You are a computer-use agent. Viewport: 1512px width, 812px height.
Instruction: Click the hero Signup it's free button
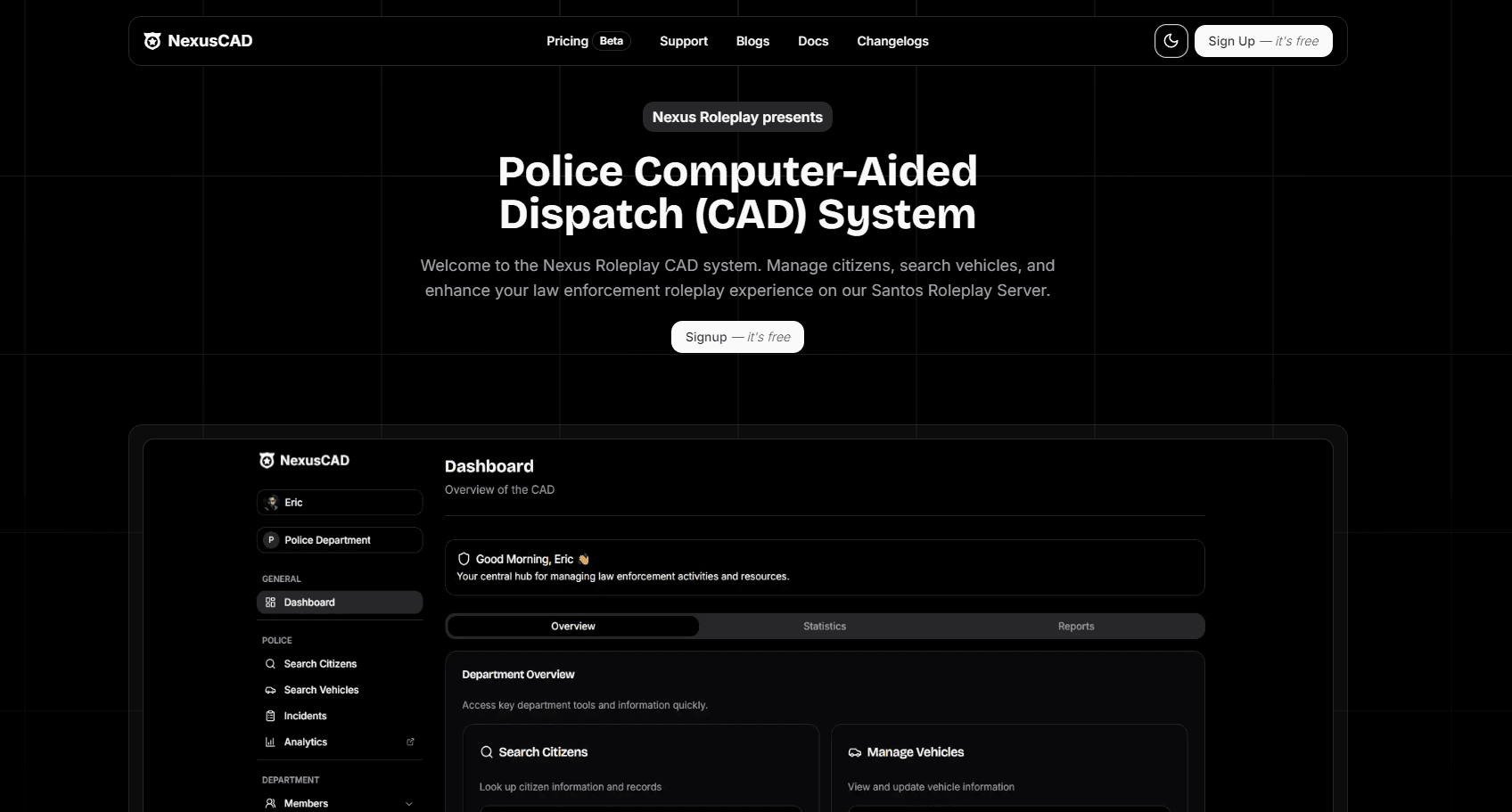point(737,337)
